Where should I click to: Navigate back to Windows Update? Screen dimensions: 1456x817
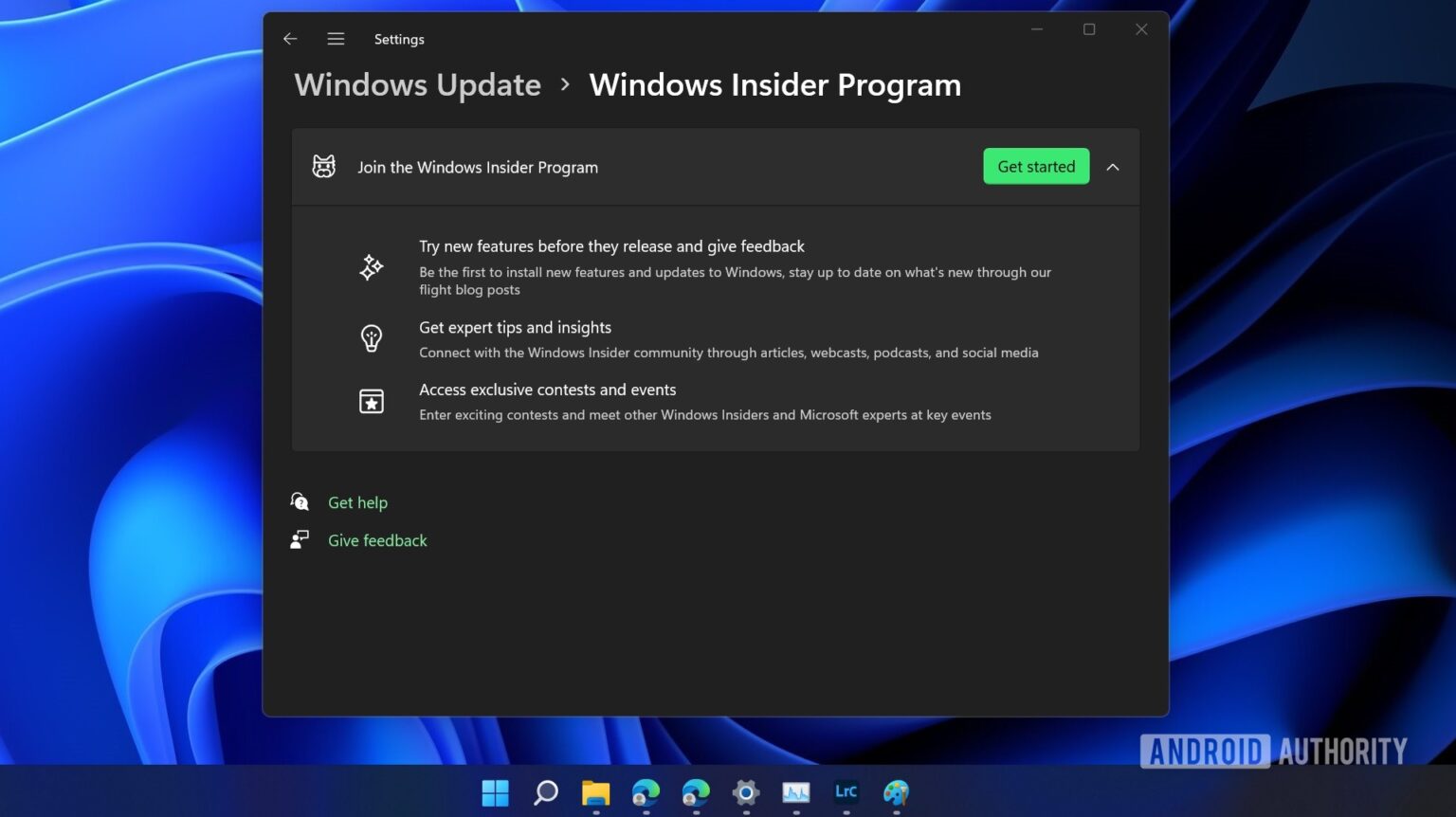[x=417, y=84]
